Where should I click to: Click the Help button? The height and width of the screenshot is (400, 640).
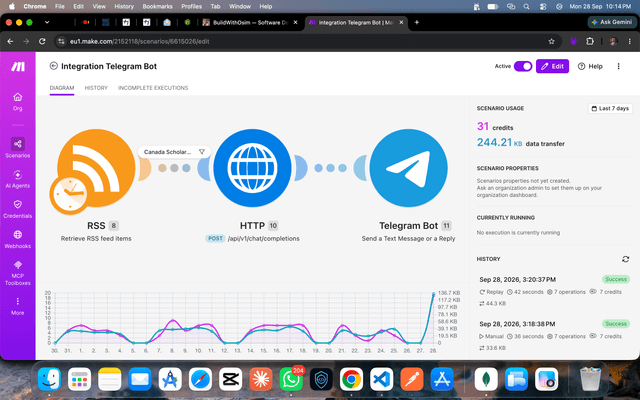click(590, 66)
